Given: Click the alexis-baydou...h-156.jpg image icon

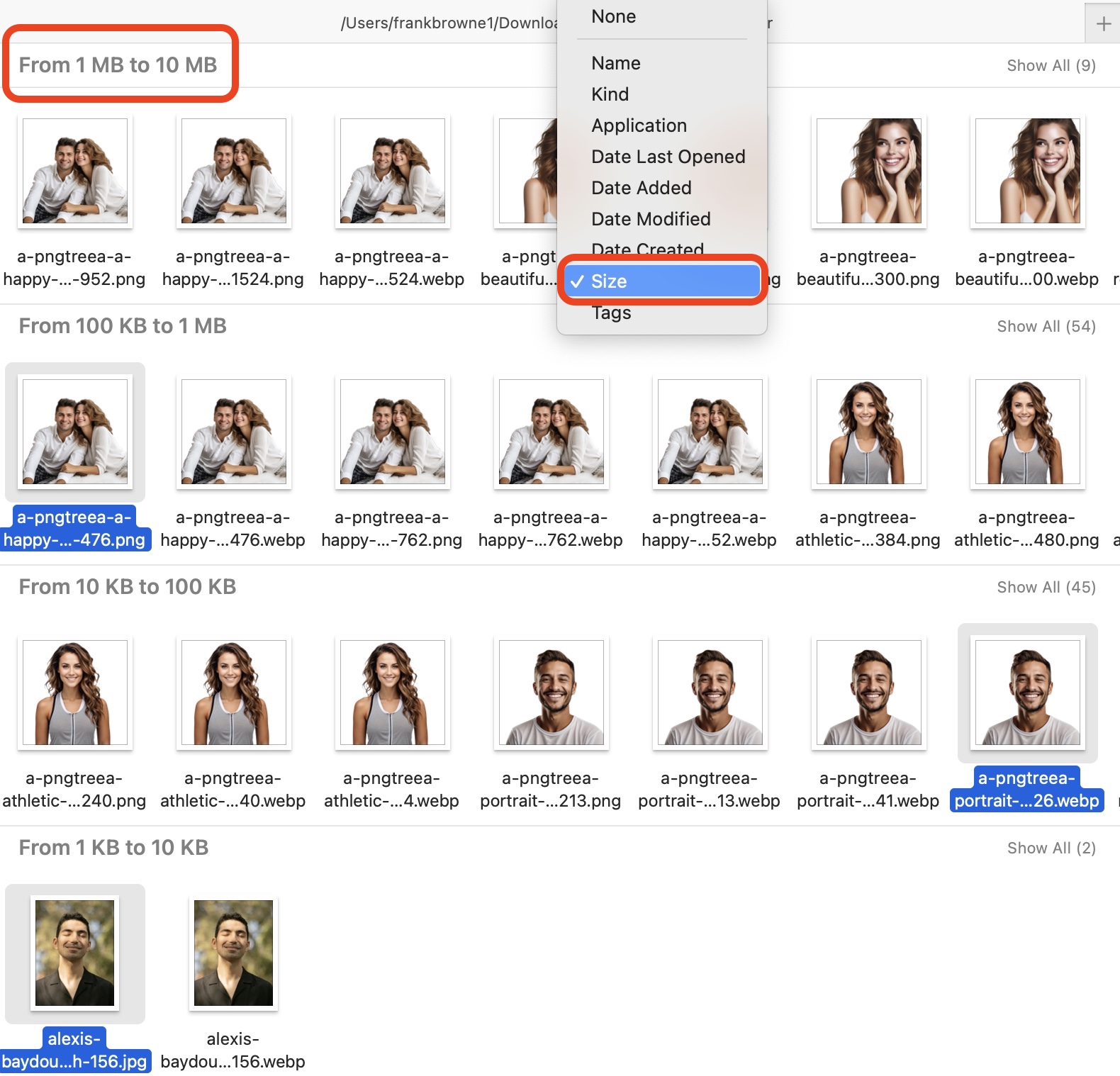Looking at the screenshot, I should (74, 953).
